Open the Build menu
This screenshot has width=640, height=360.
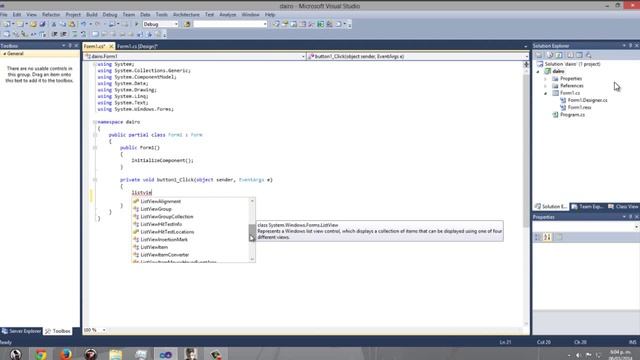pyautogui.click(x=92, y=14)
